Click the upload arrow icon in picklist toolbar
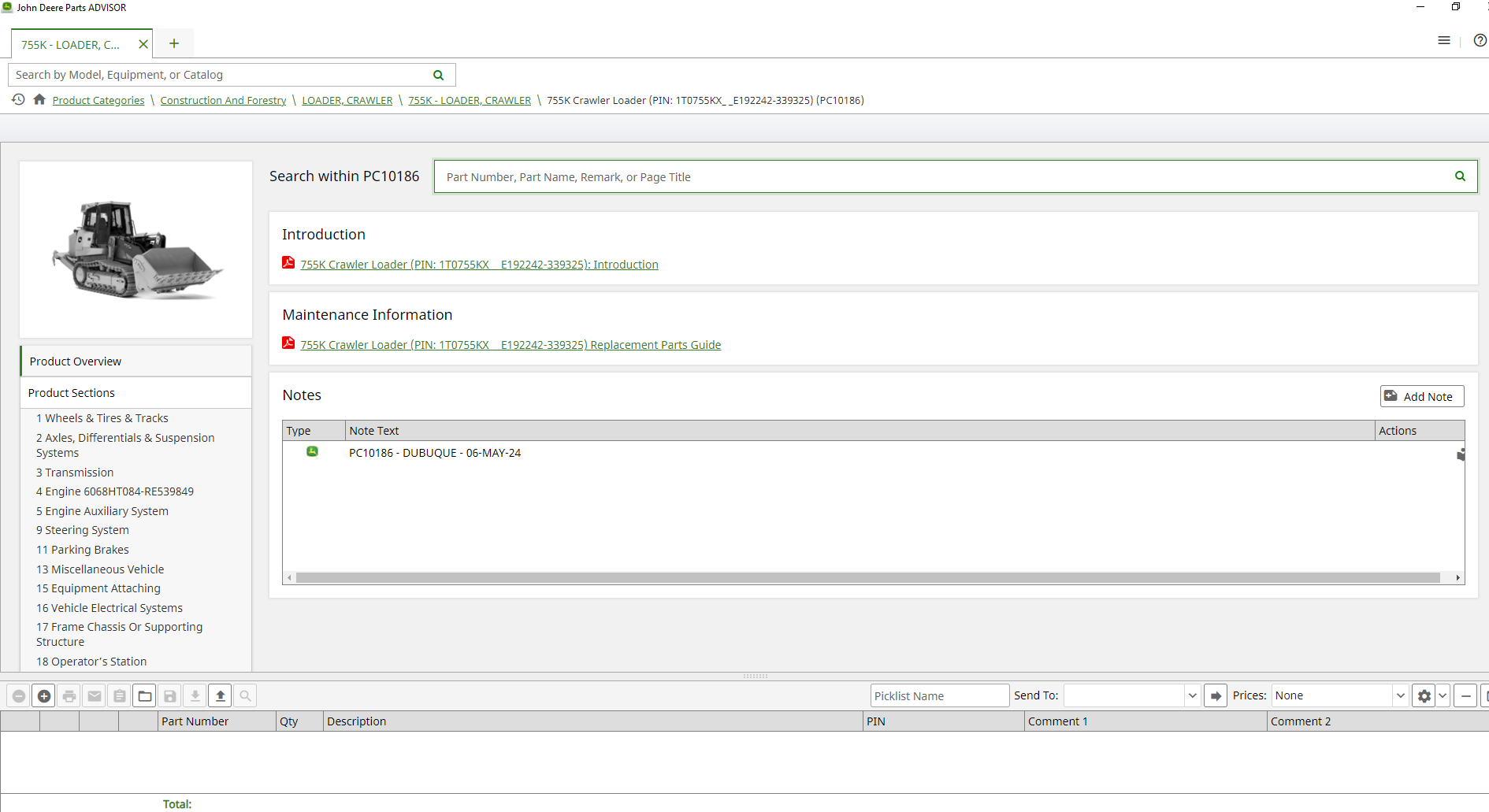This screenshot has width=1489, height=812. pyautogui.click(x=221, y=696)
